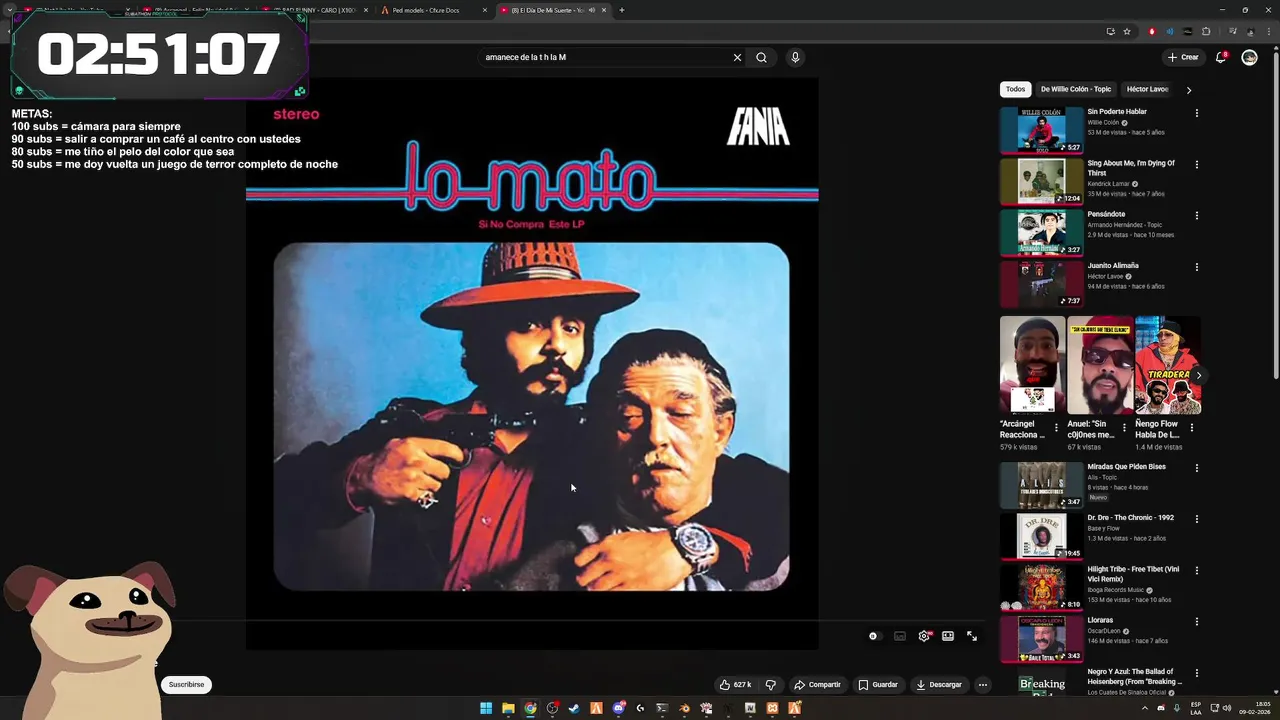Click the Suscribirse button
1280x720 pixels.
point(186,685)
